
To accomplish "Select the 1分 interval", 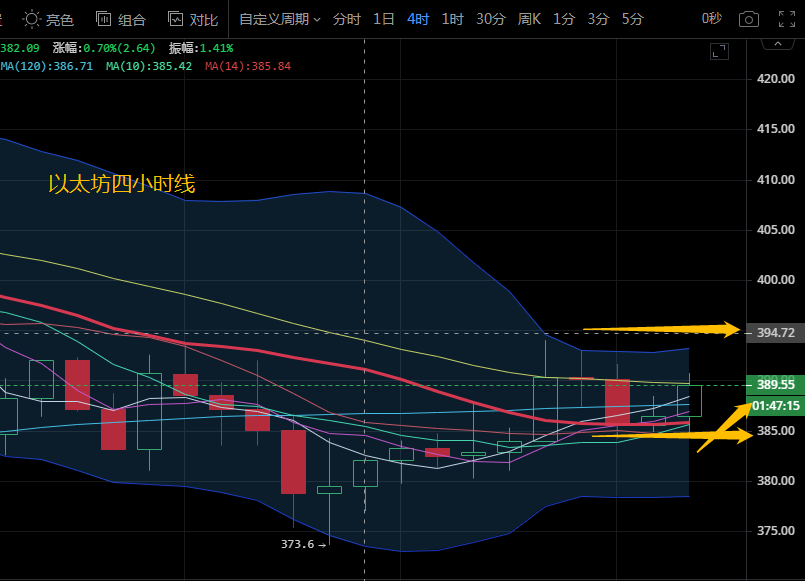I will tap(564, 19).
